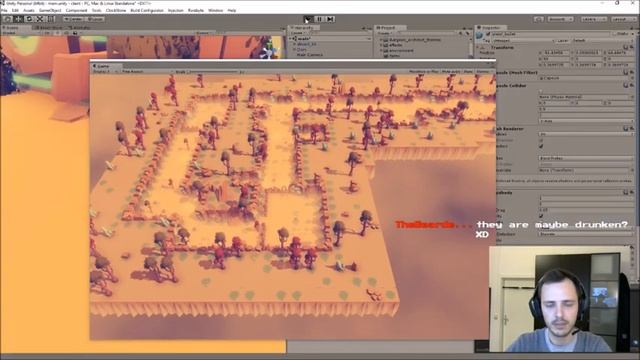The height and width of the screenshot is (360, 640).
Task: Open the Build Configuration menu
Action: tap(147, 10)
